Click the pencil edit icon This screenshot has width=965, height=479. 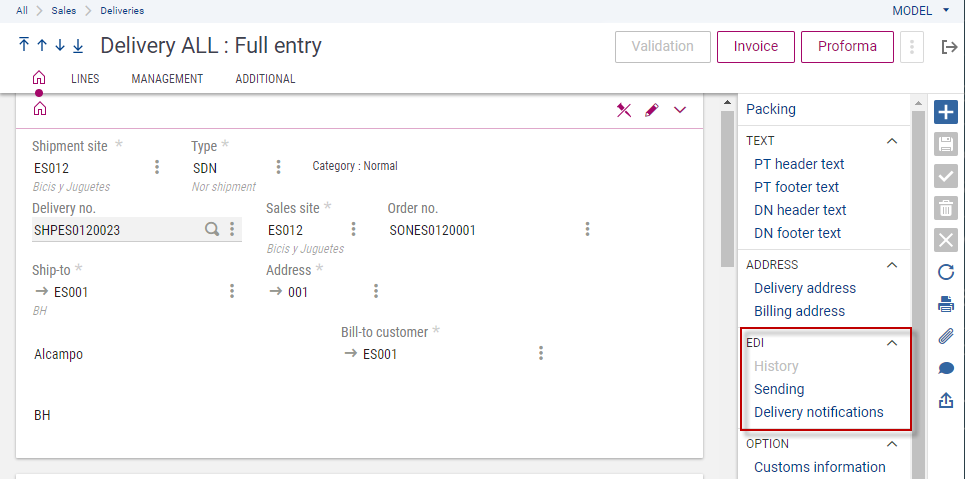[652, 110]
